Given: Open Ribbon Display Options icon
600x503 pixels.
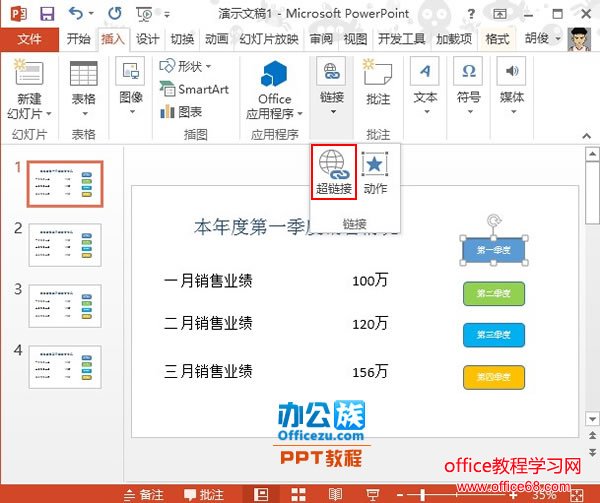Looking at the screenshot, I should click(x=500, y=14).
